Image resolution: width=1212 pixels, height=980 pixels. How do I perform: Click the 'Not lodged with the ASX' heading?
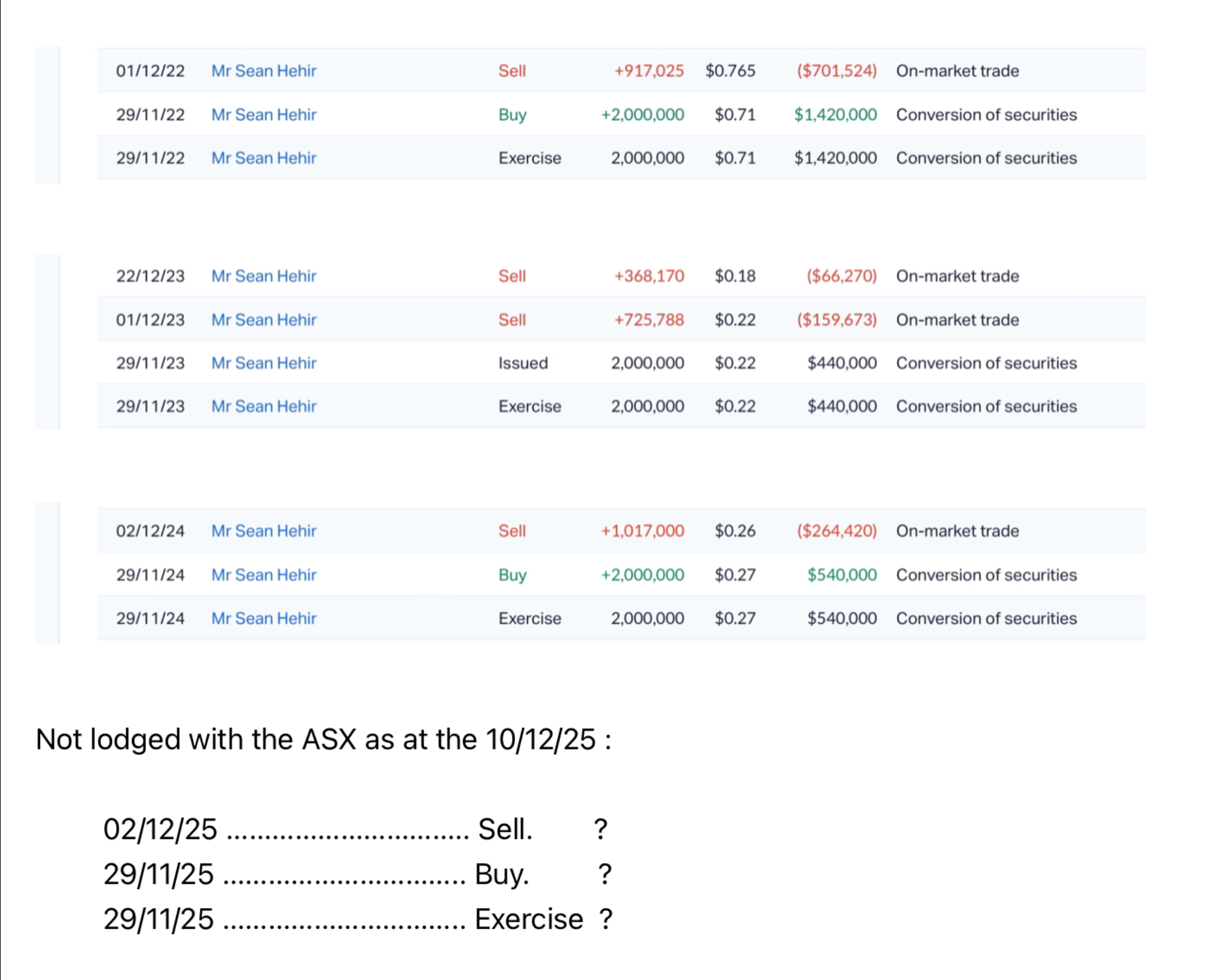click(x=323, y=739)
